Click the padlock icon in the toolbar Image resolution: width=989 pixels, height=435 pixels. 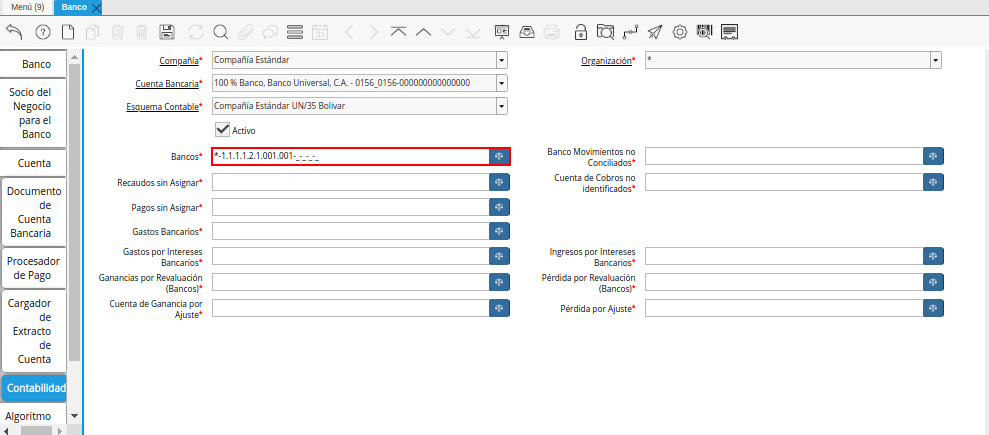[581, 32]
